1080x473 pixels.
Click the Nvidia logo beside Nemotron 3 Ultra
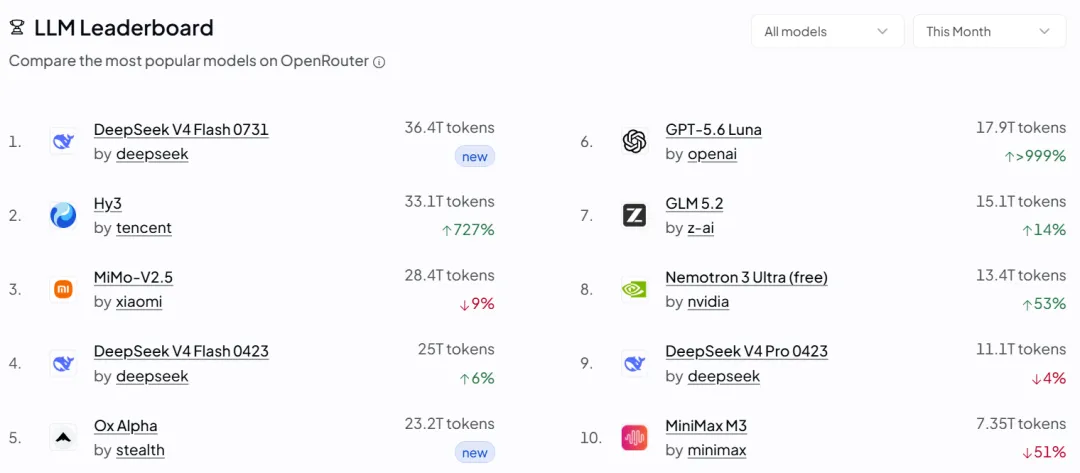(x=634, y=290)
